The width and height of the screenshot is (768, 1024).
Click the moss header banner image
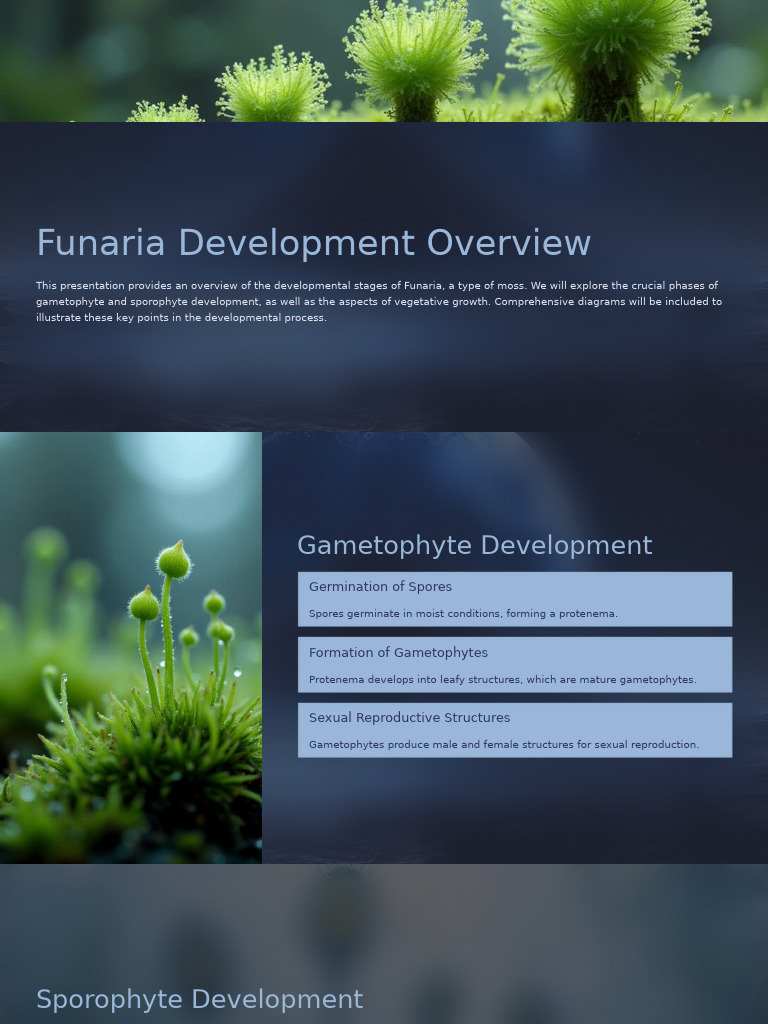tap(384, 61)
